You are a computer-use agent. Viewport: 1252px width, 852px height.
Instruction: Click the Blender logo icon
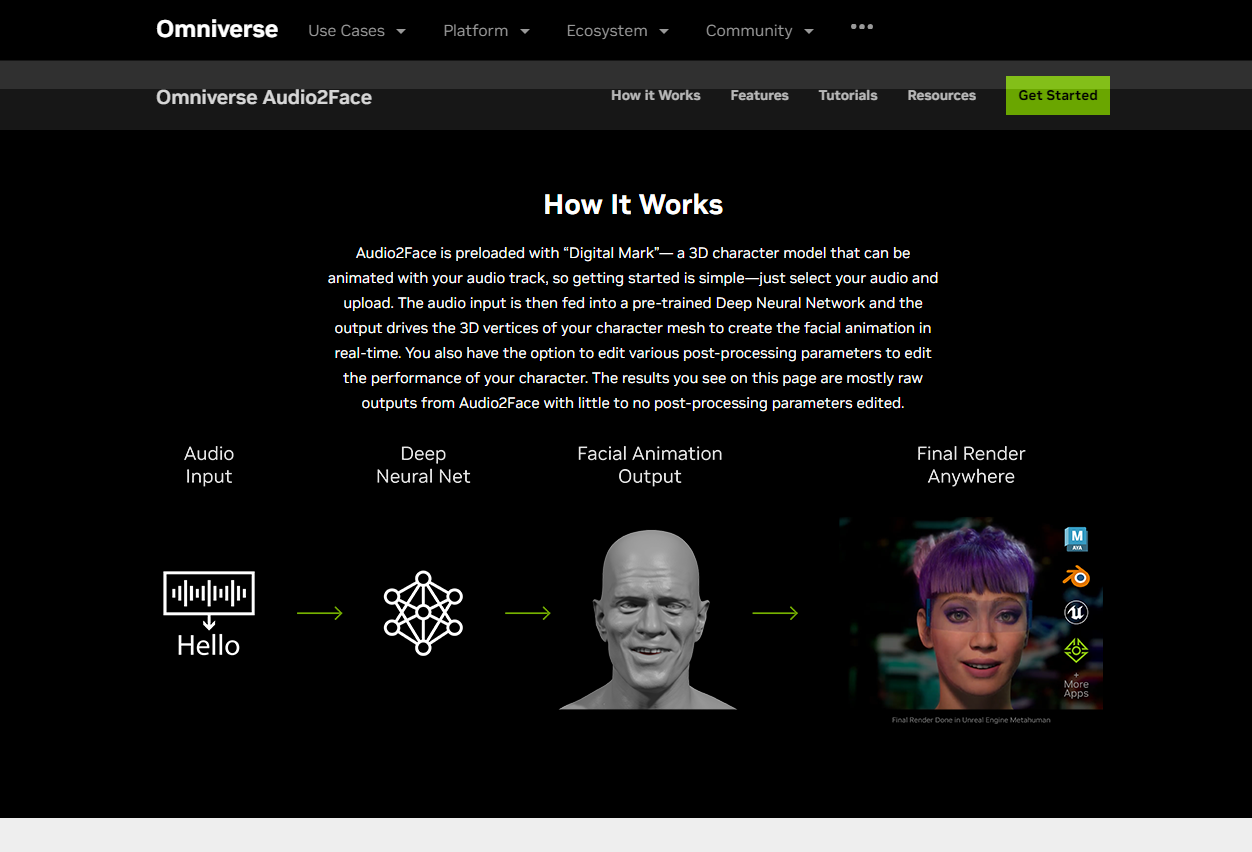pyautogui.click(x=1076, y=577)
